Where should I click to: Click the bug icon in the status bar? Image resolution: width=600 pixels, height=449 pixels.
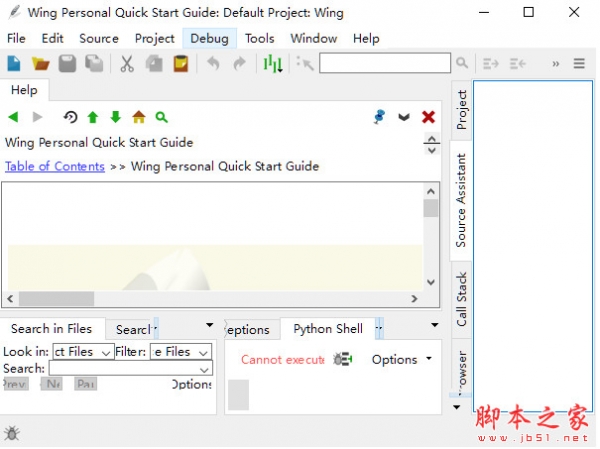click(x=12, y=433)
